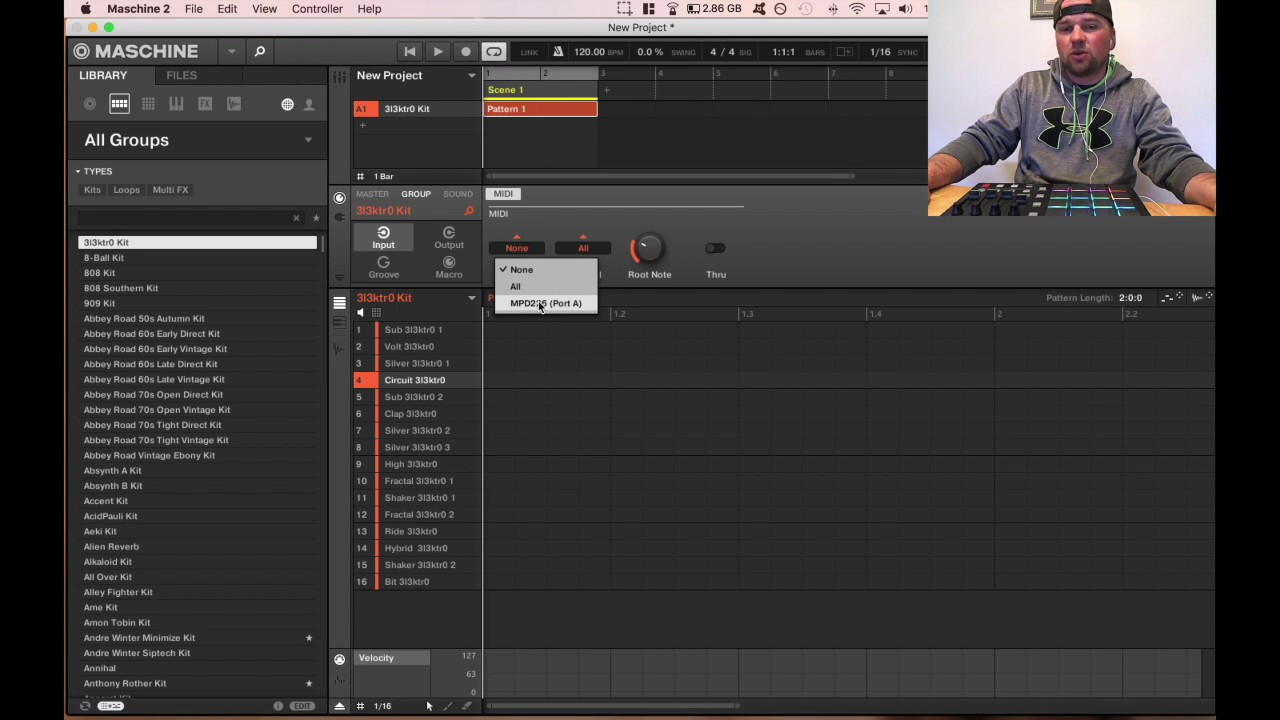The image size is (1280, 720).
Task: Collapse the TYPES section
Action: [78, 171]
